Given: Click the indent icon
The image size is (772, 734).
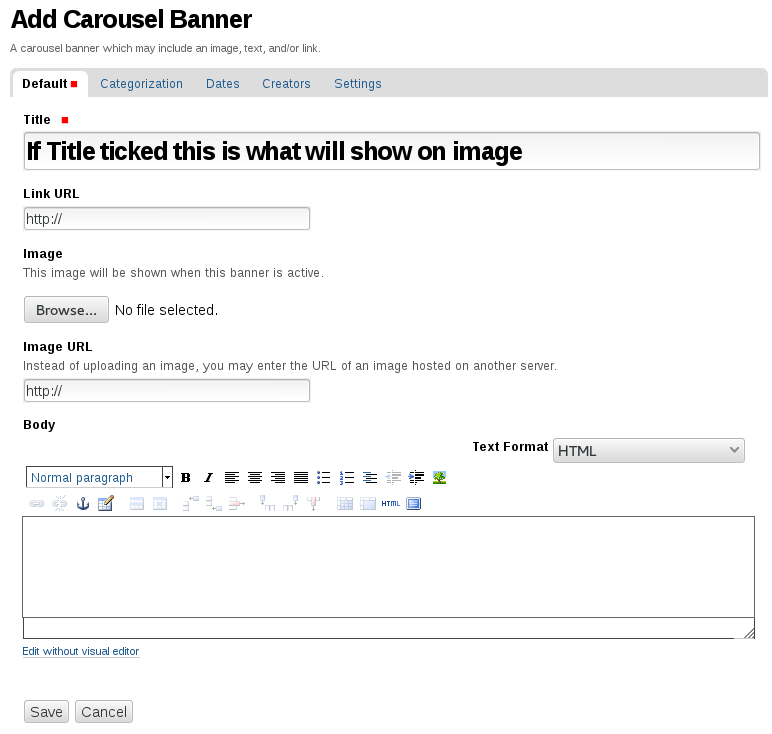Looking at the screenshot, I should [416, 478].
